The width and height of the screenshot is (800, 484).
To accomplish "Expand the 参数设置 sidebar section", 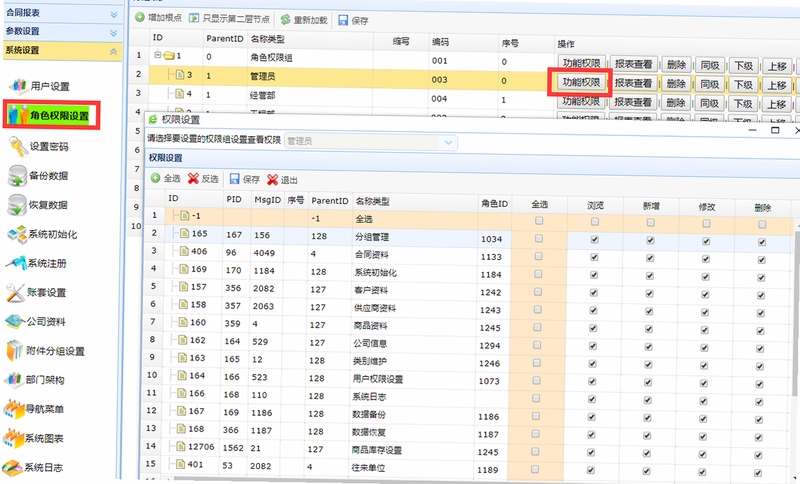I will (x=114, y=33).
